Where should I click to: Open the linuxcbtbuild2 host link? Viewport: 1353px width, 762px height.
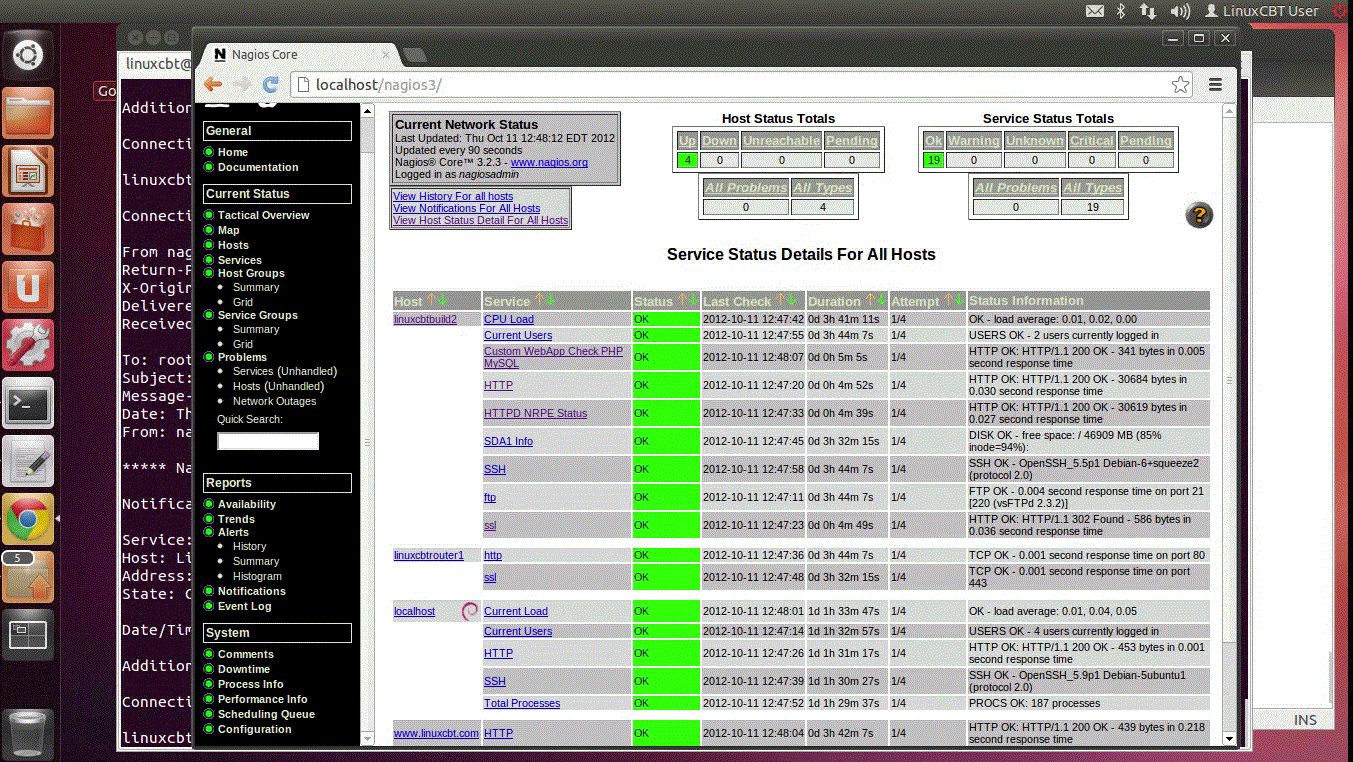tap(425, 319)
